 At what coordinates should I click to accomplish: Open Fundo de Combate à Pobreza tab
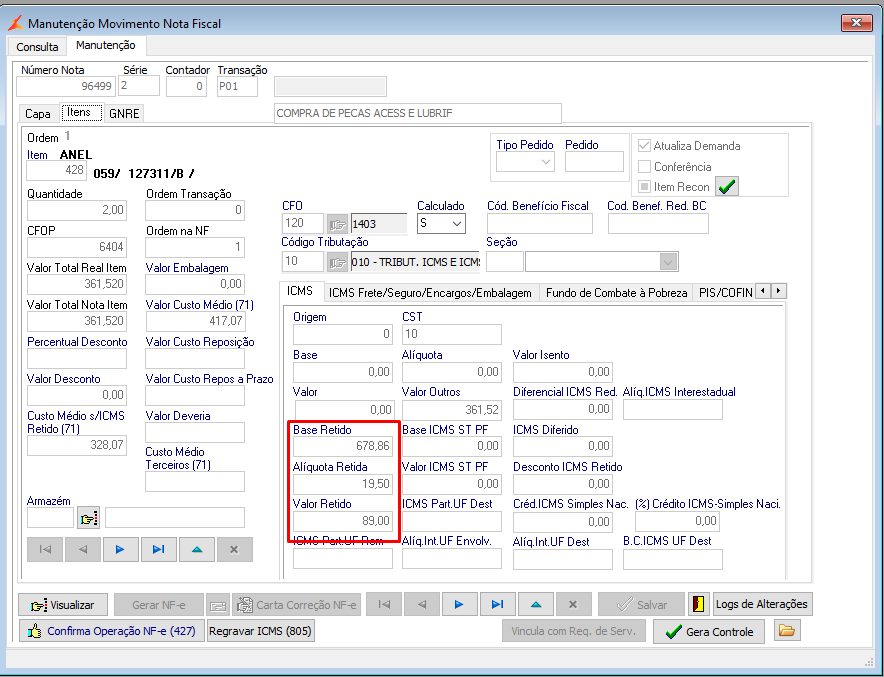click(x=616, y=293)
